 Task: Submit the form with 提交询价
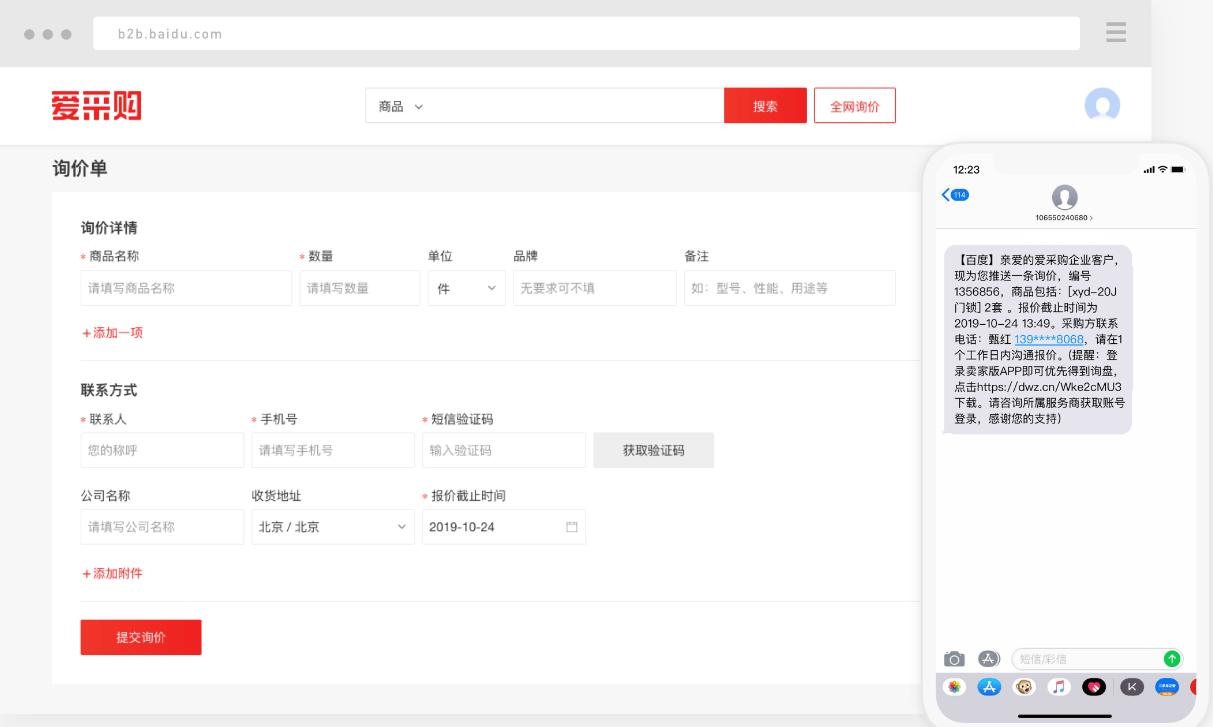(141, 637)
